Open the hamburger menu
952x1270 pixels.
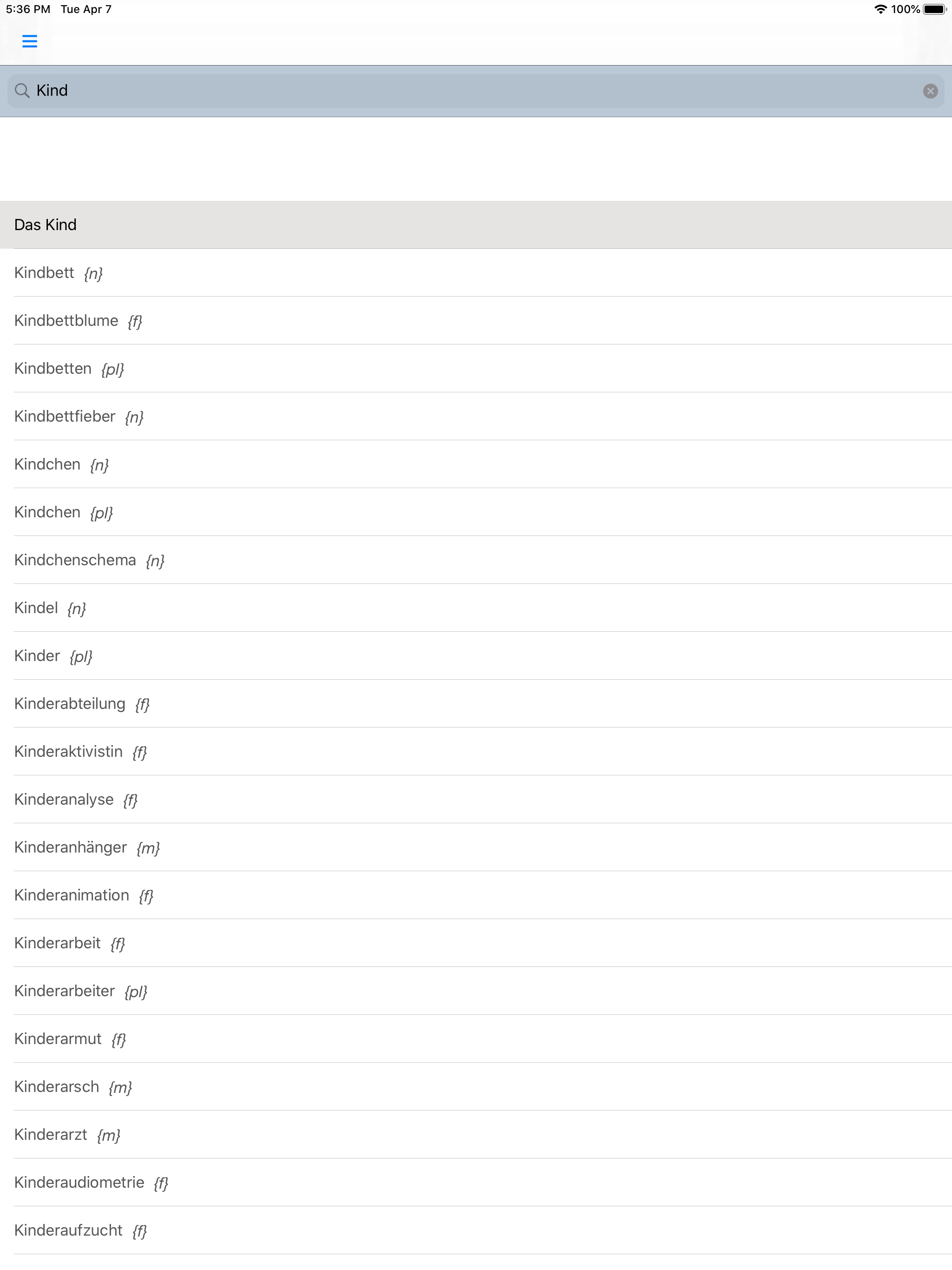[30, 41]
